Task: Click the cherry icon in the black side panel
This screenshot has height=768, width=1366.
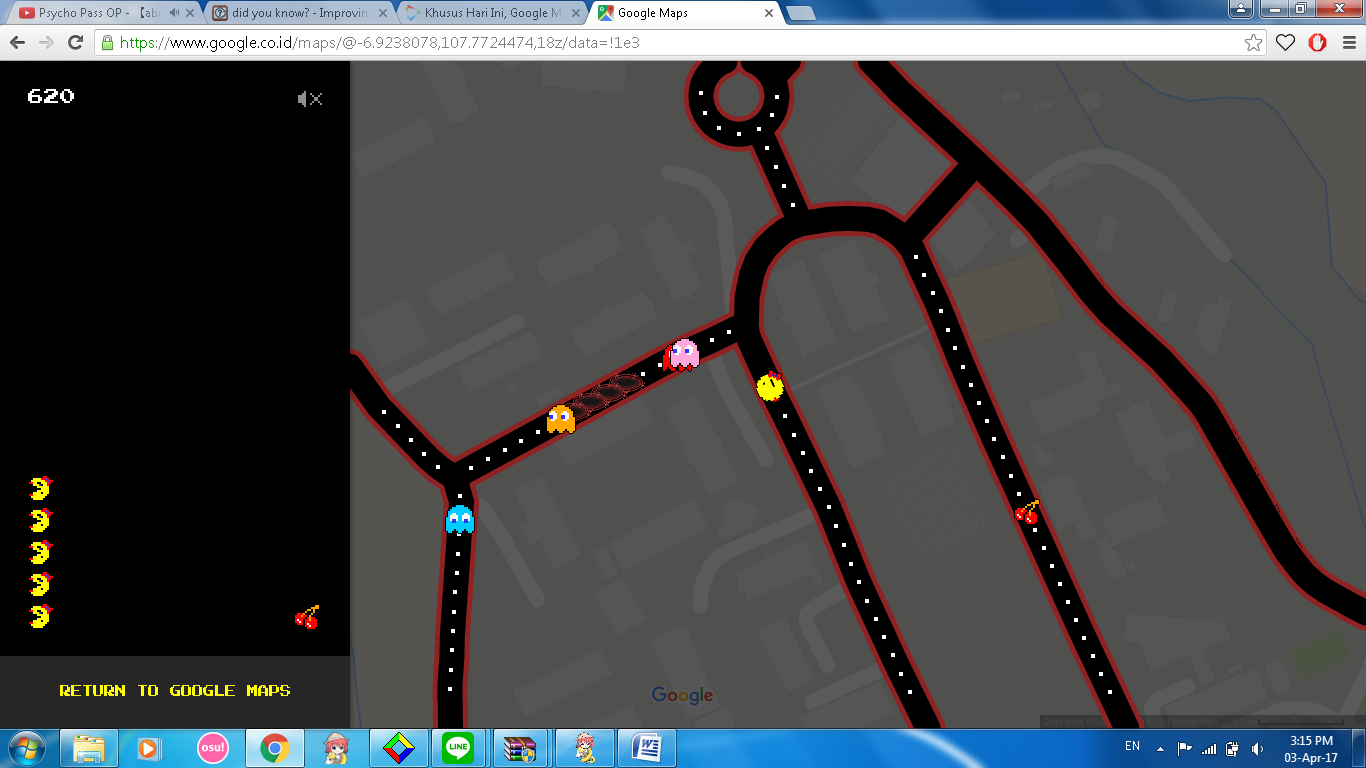Action: click(307, 617)
